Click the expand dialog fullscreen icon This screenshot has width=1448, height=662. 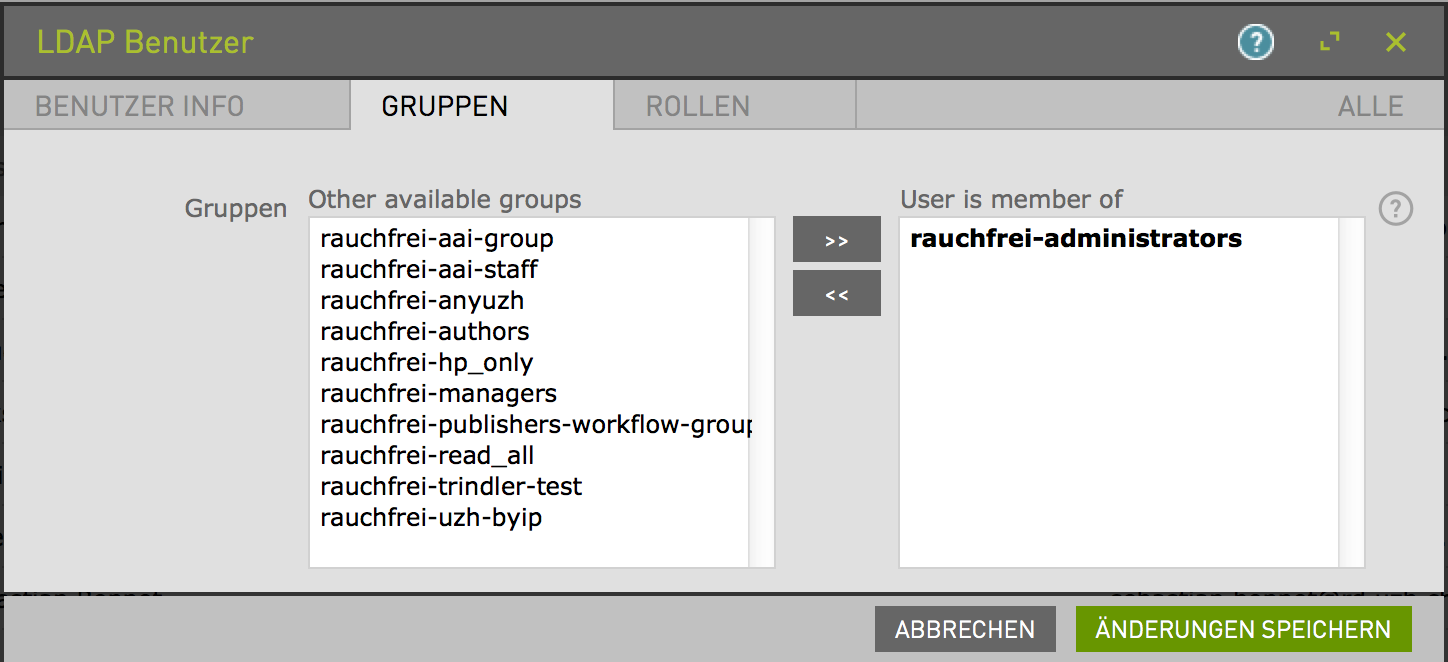click(1329, 42)
